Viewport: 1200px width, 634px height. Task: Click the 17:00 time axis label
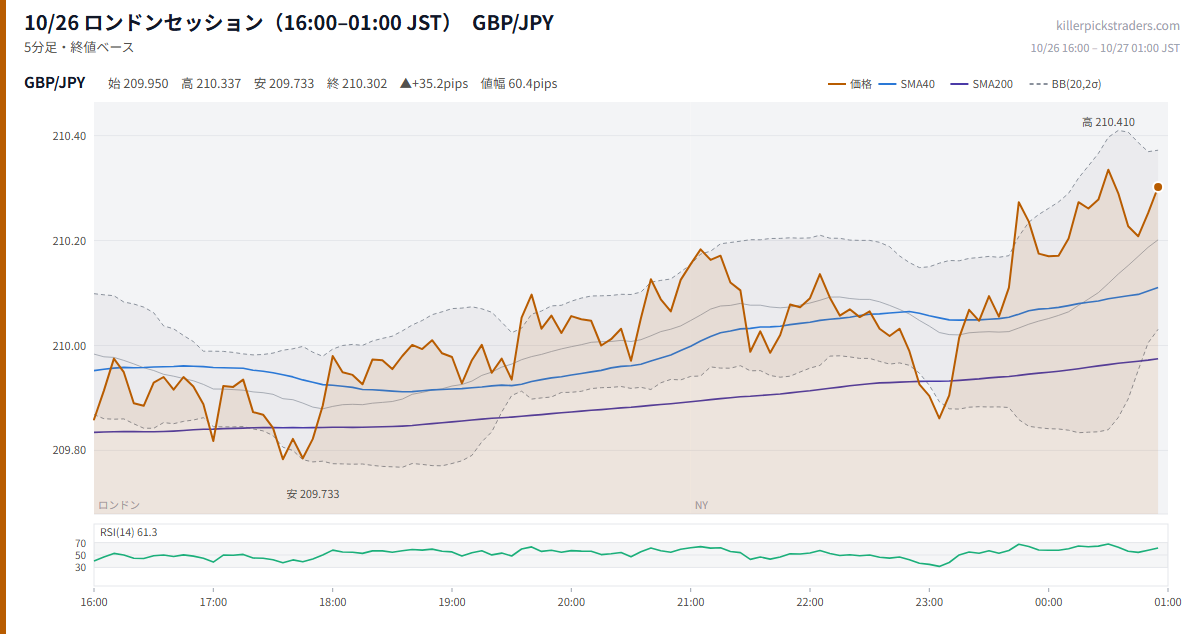pyautogui.click(x=213, y=603)
